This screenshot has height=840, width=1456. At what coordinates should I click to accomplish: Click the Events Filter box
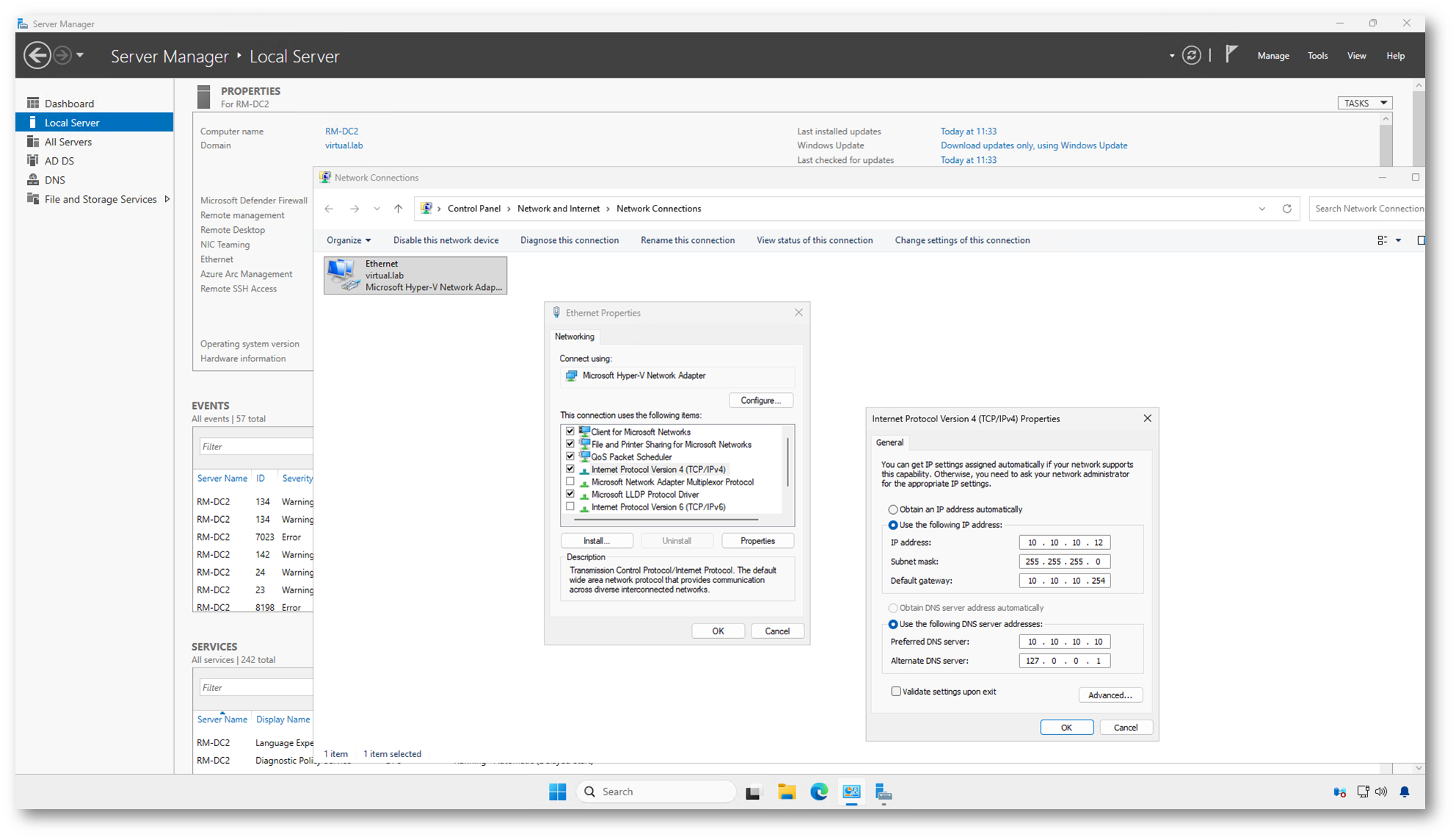click(x=256, y=446)
